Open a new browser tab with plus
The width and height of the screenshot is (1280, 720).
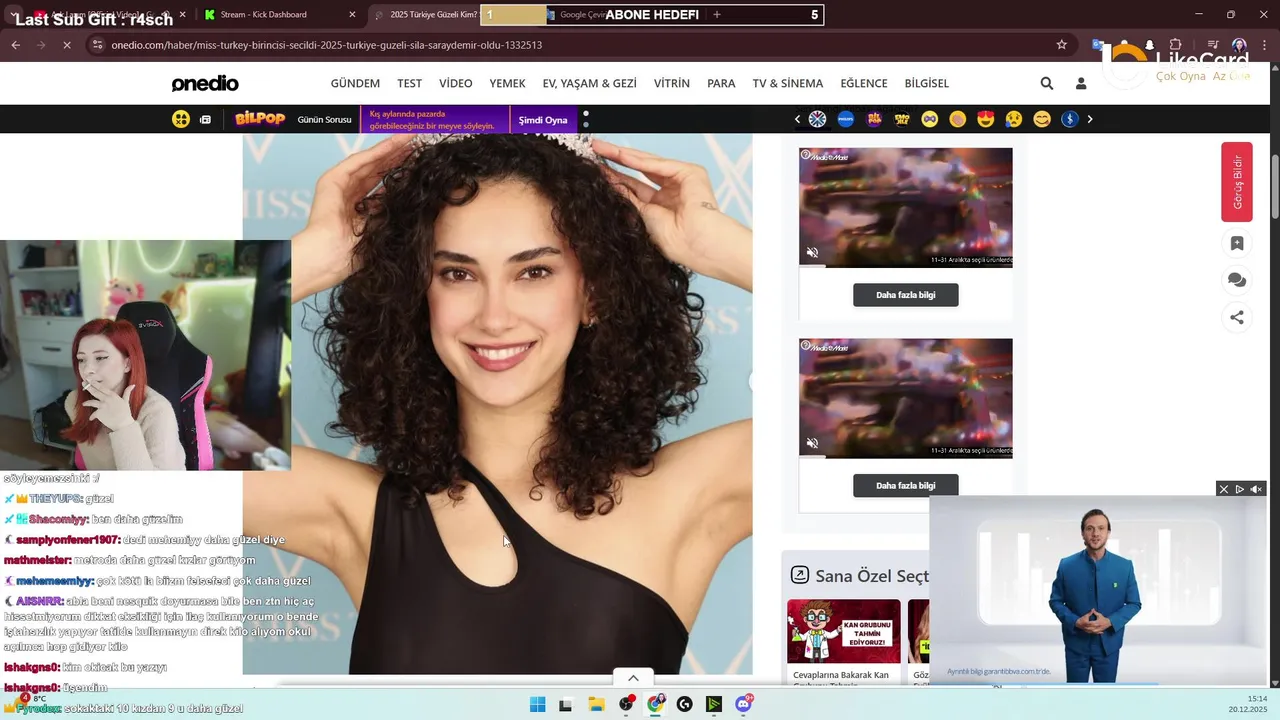[717, 15]
